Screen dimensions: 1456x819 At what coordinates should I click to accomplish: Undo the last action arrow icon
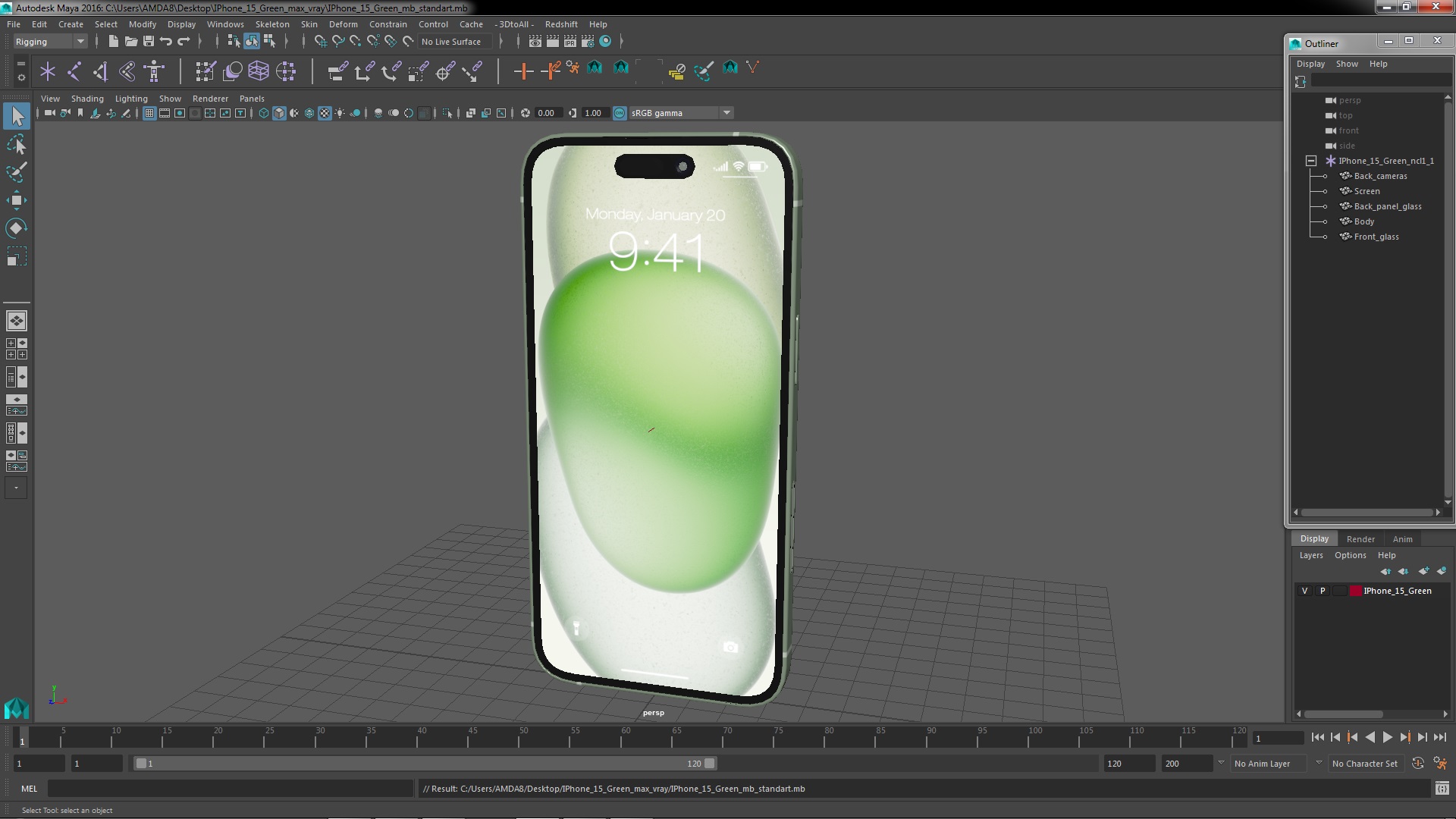[x=166, y=42]
